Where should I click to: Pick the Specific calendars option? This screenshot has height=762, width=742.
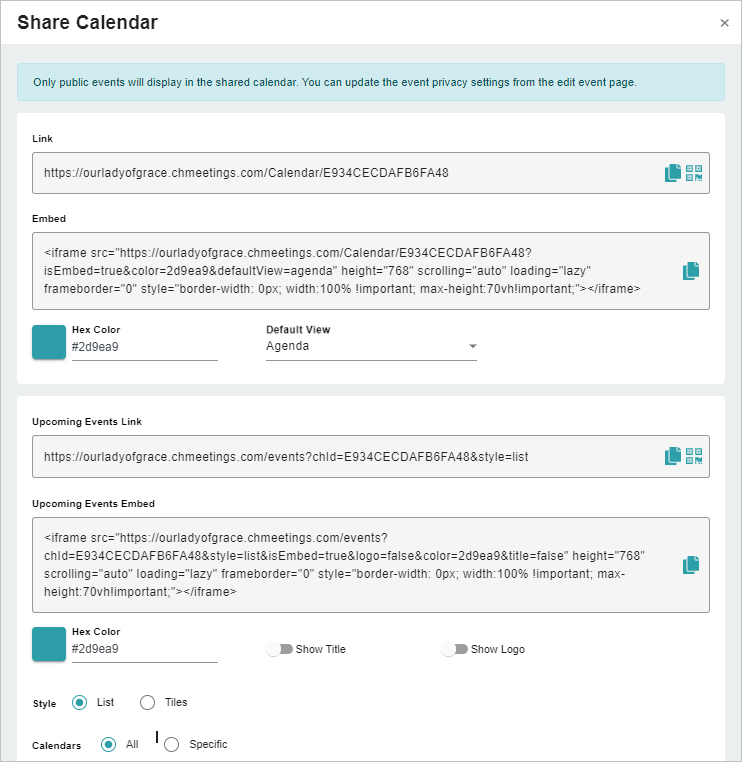(172, 744)
